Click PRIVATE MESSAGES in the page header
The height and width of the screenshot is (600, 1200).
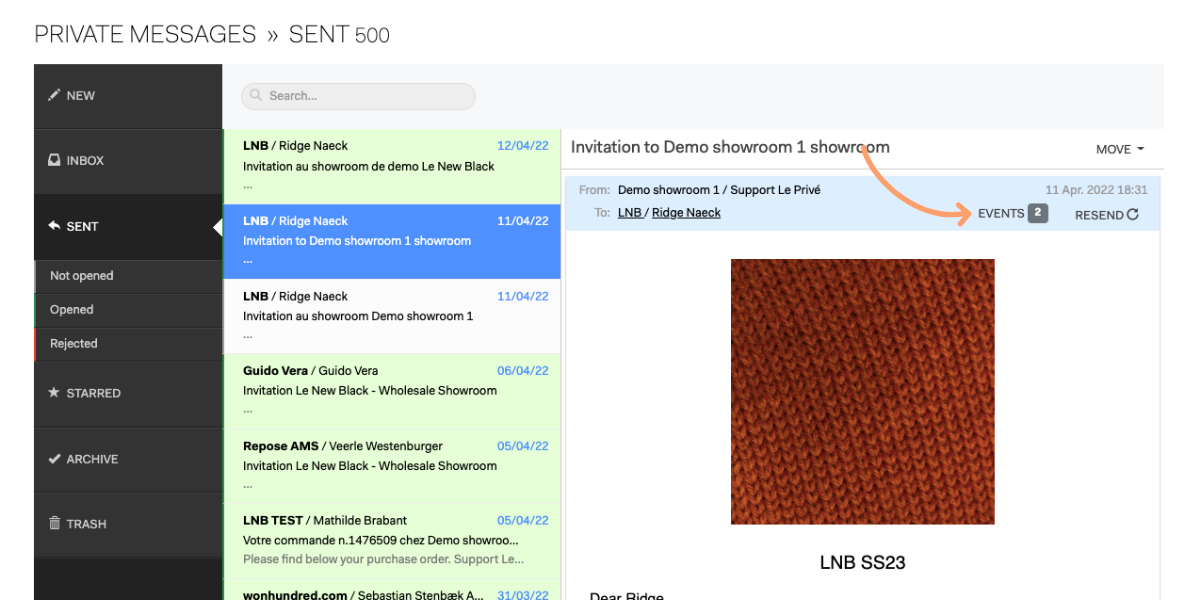pyautogui.click(x=145, y=34)
